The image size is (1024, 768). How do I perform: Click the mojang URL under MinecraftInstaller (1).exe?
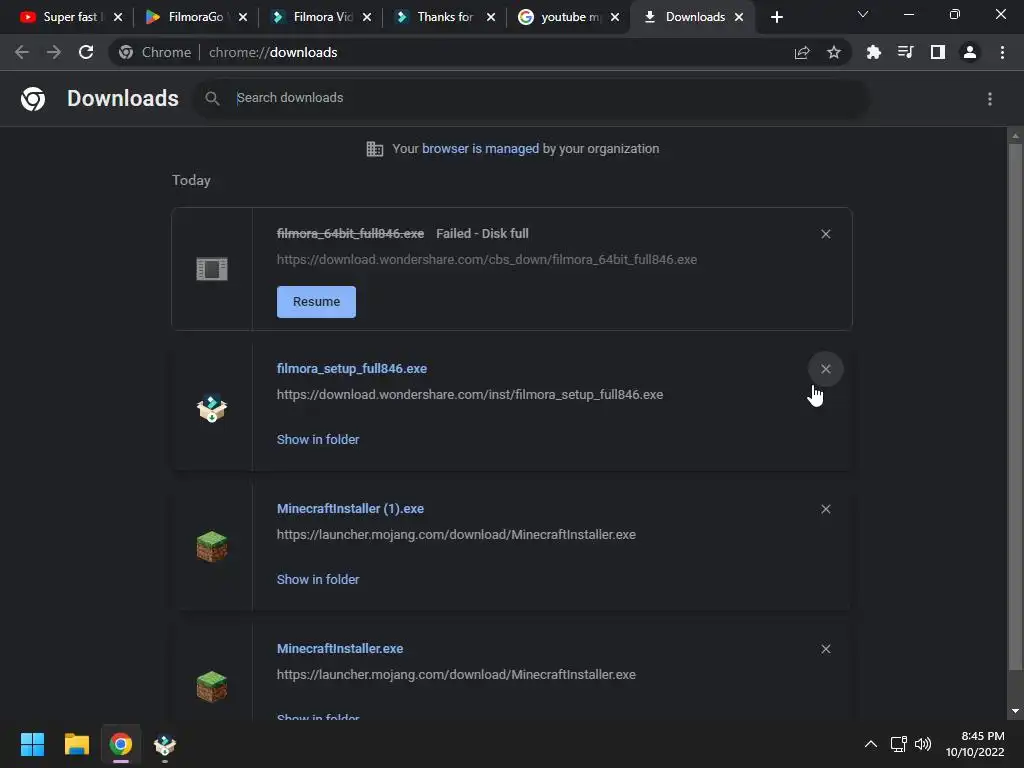pyautogui.click(x=456, y=534)
